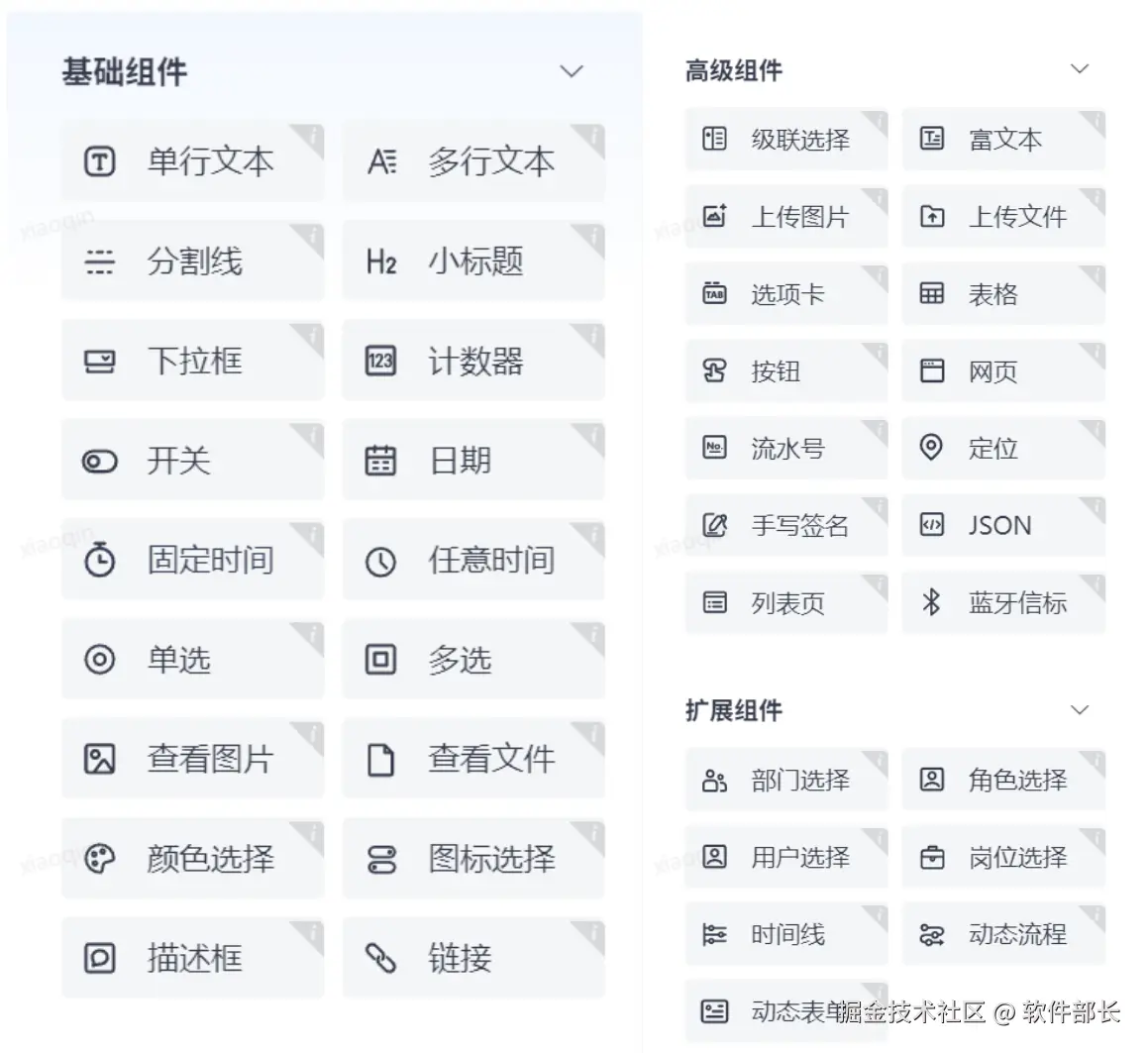Select the 手写签名 signature icon
The height and width of the screenshot is (1053, 1148).
[x=714, y=525]
